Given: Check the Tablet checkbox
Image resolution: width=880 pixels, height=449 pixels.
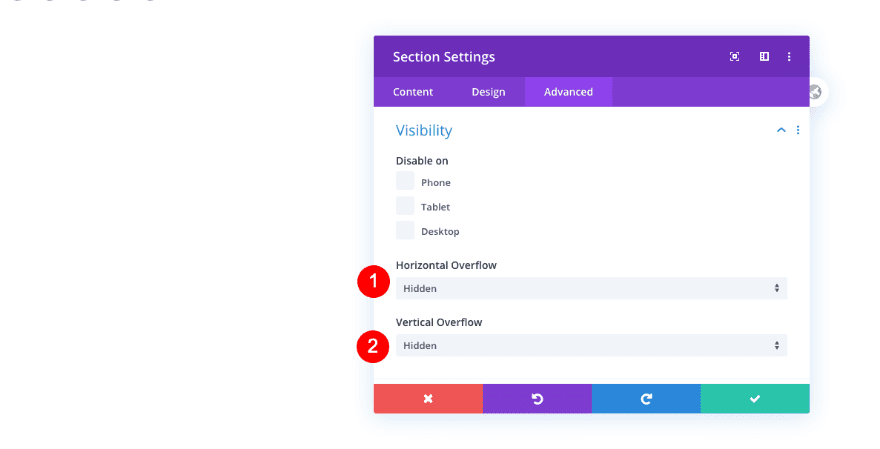Looking at the screenshot, I should click(x=405, y=206).
